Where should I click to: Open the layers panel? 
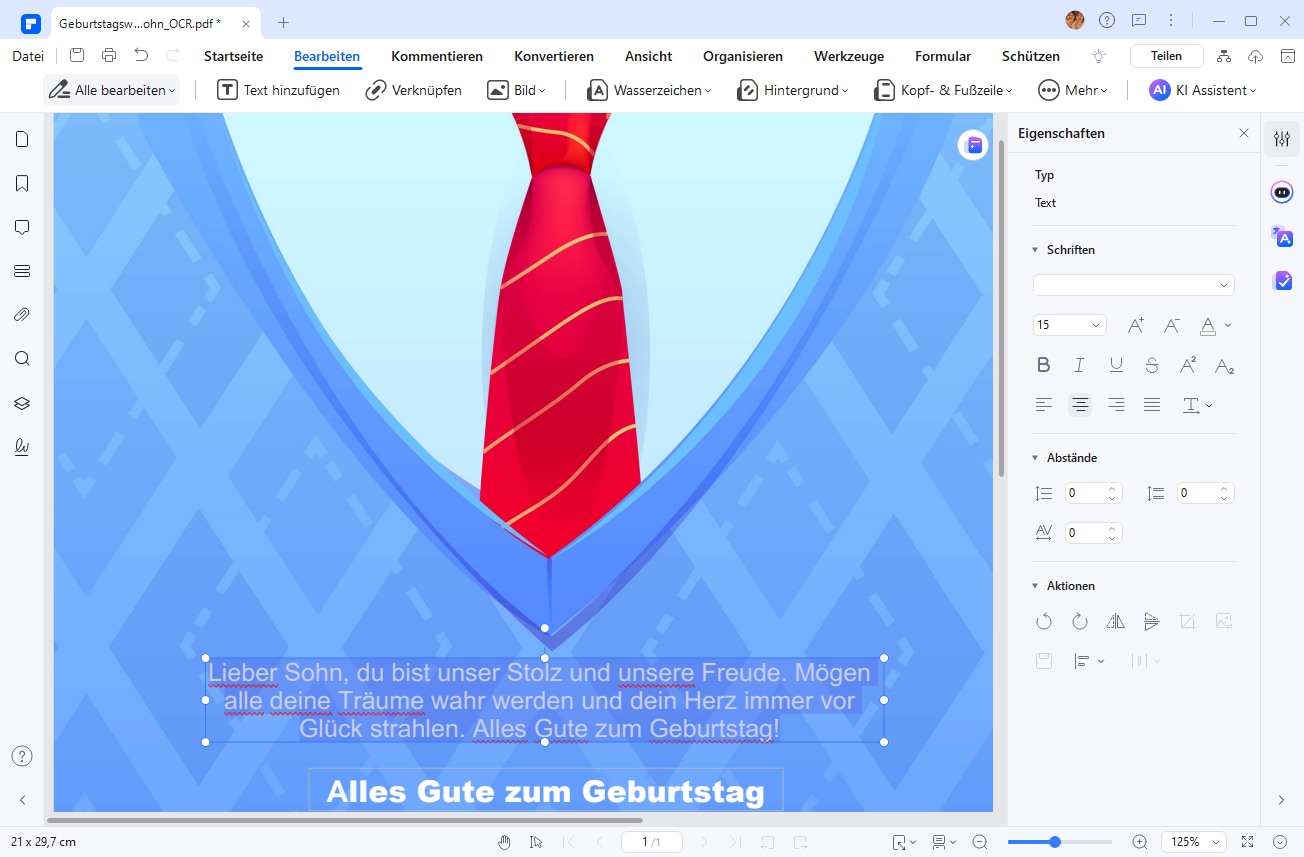pyautogui.click(x=22, y=403)
